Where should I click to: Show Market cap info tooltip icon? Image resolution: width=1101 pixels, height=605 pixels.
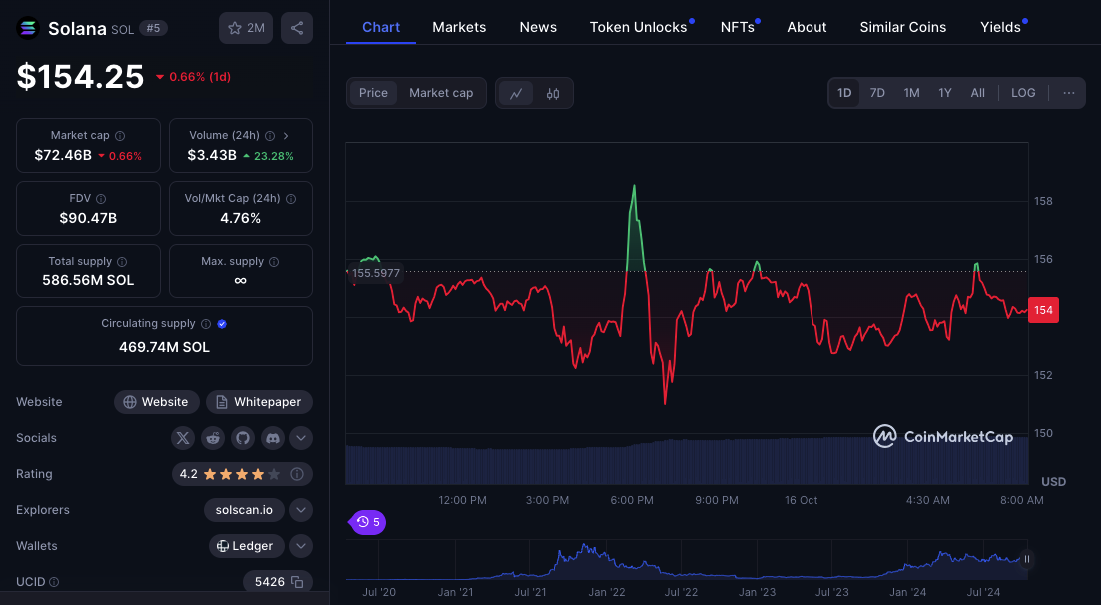pyautogui.click(x=120, y=135)
